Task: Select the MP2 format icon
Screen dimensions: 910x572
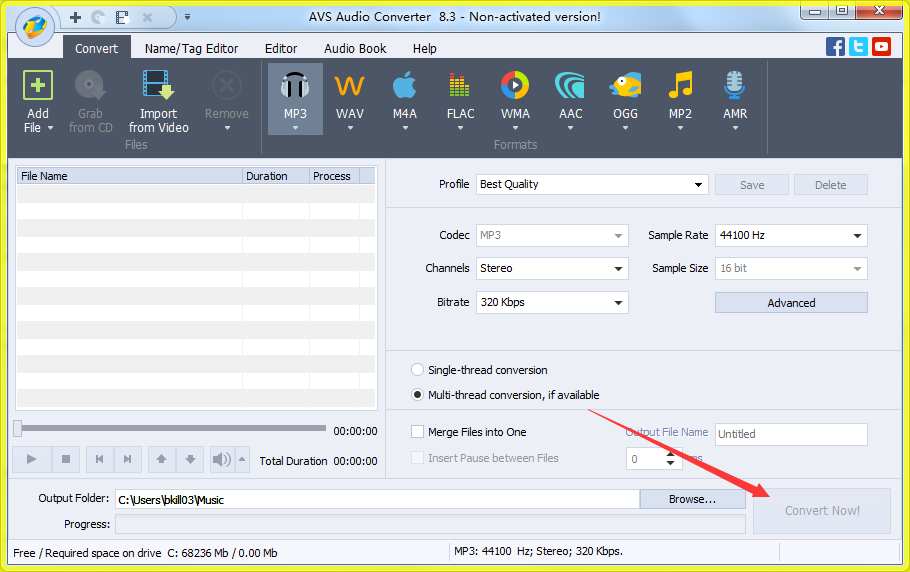Action: tap(680, 85)
